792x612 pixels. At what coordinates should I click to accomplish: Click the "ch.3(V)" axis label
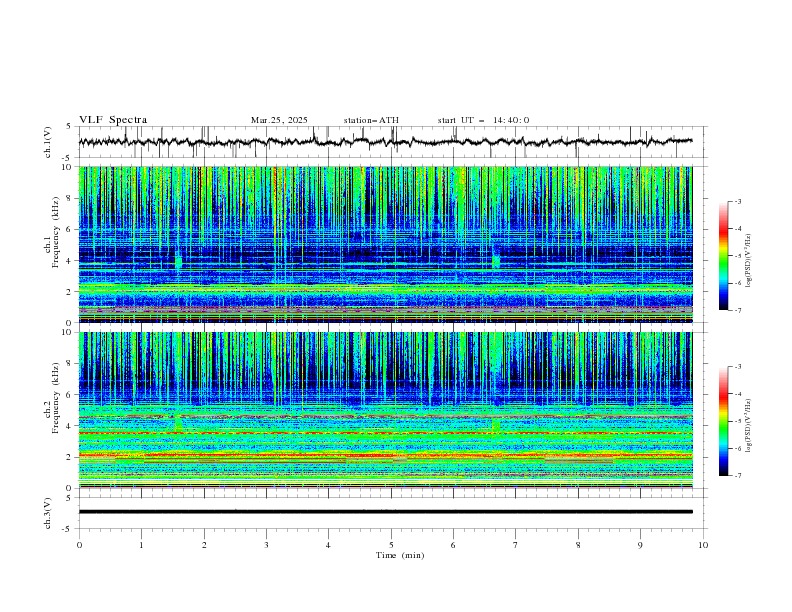click(48, 513)
